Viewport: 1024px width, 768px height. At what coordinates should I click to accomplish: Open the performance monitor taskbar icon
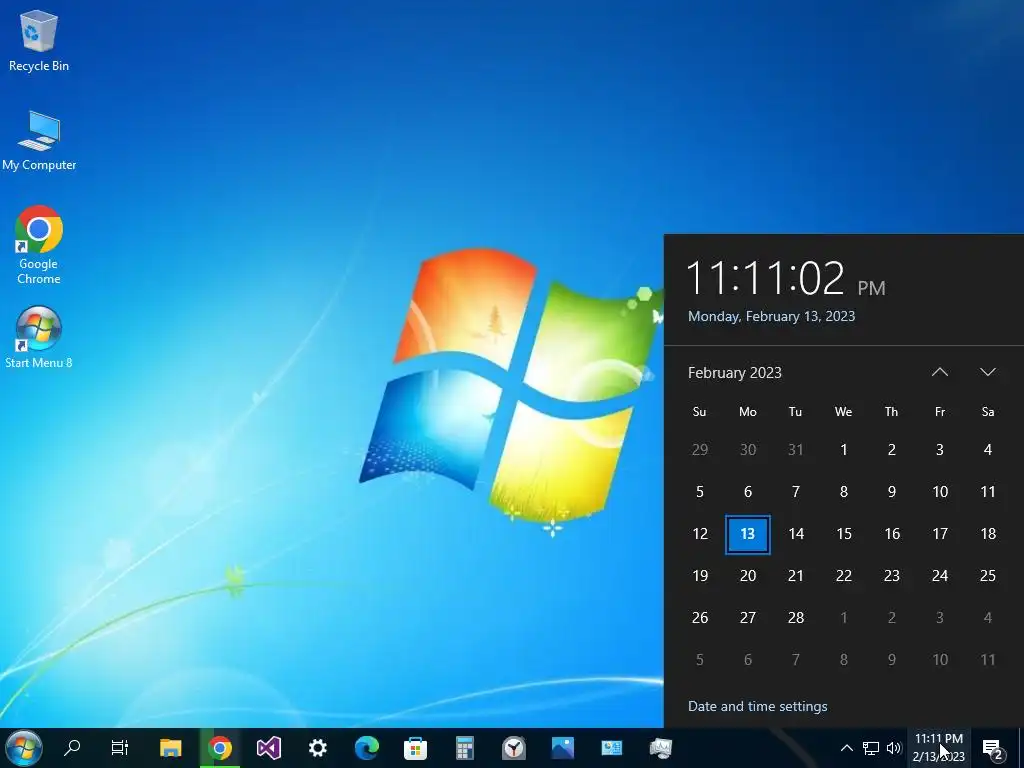pyautogui.click(x=660, y=748)
